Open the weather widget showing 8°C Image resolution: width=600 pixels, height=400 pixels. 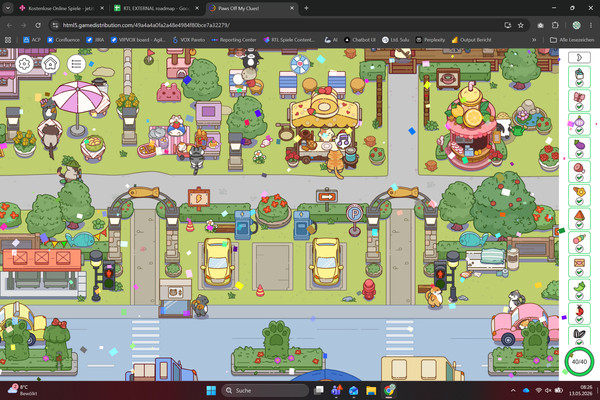23,390
